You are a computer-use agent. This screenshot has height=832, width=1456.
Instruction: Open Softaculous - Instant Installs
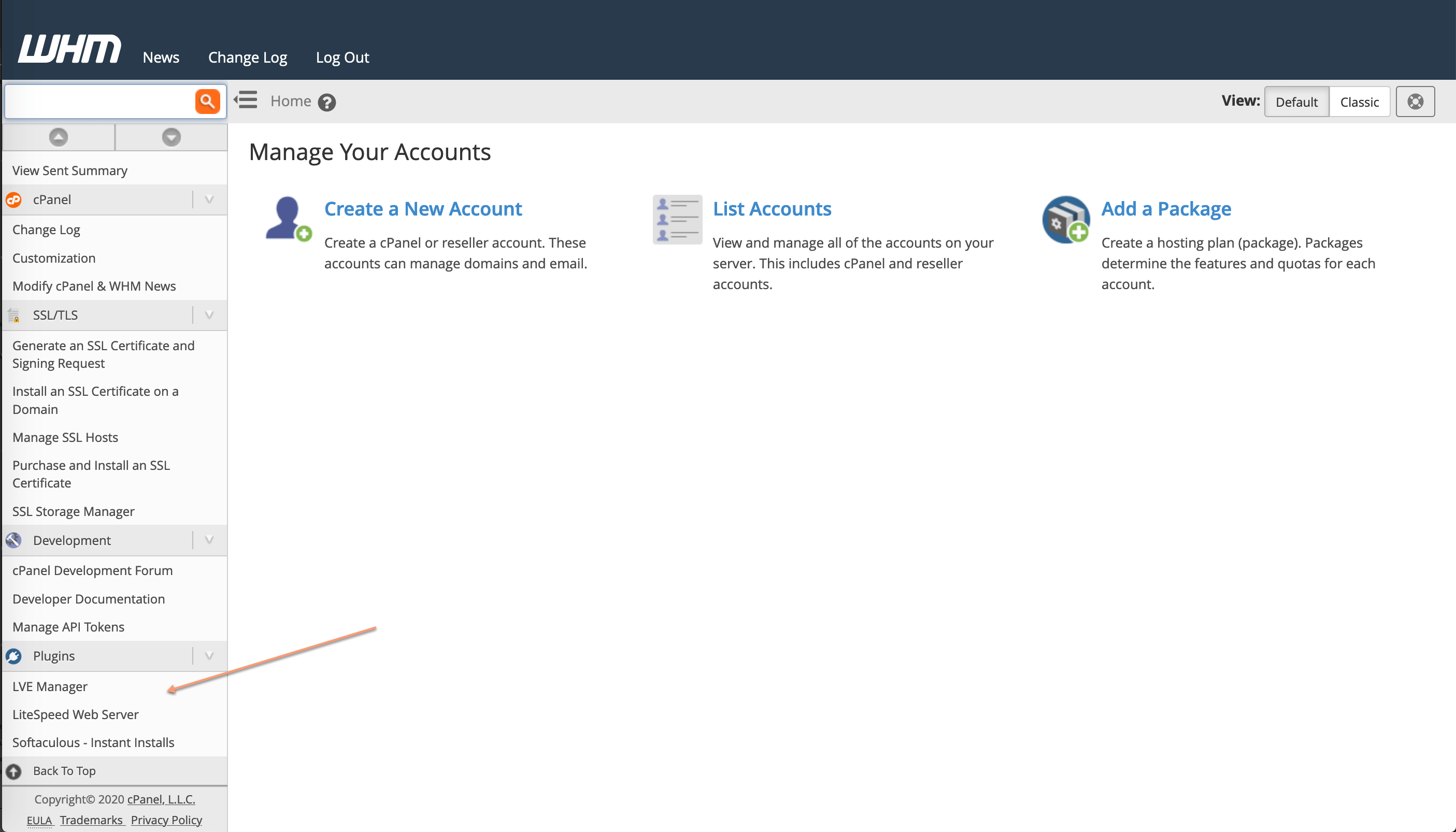[93, 742]
